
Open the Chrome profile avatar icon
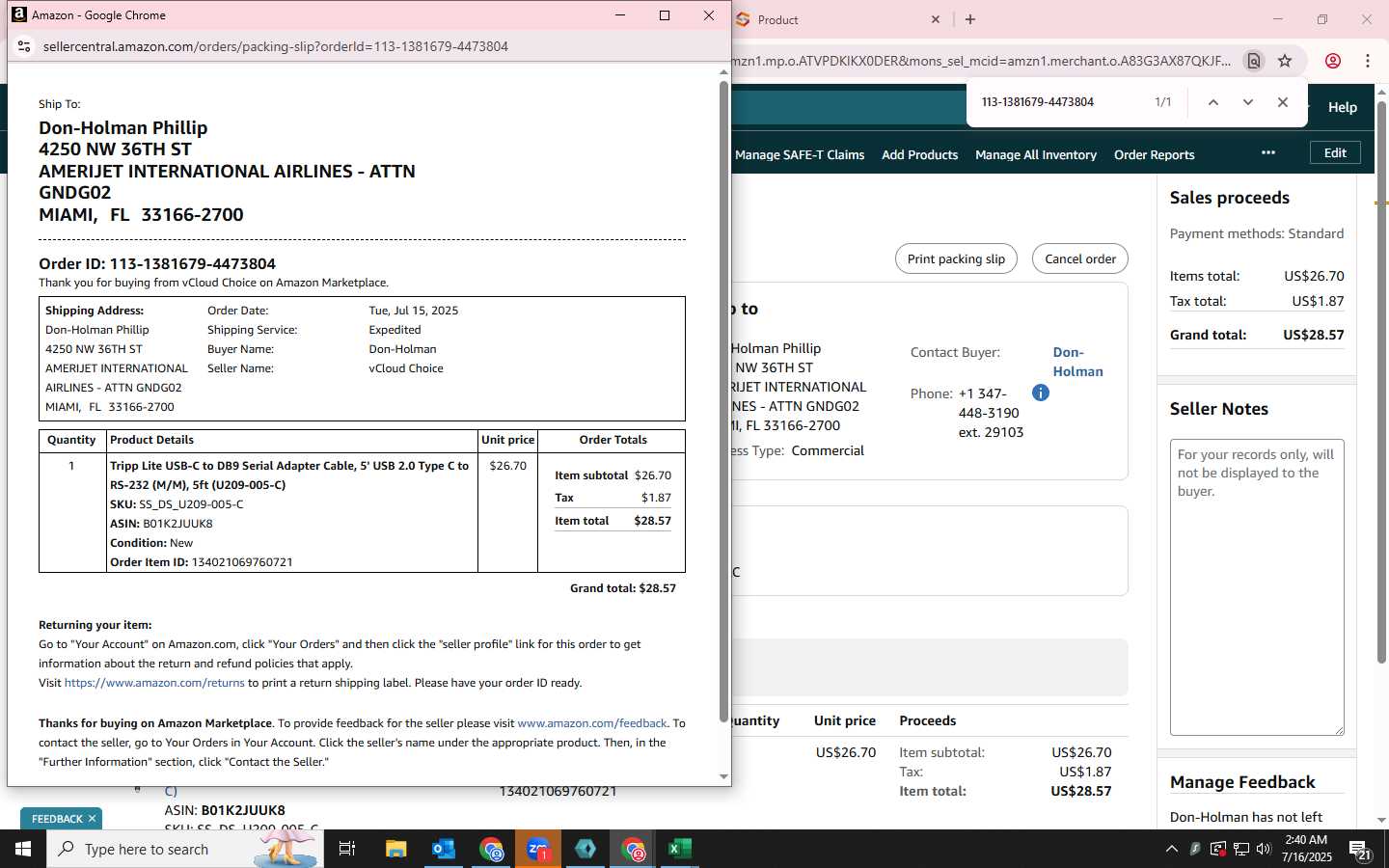tap(1333, 61)
